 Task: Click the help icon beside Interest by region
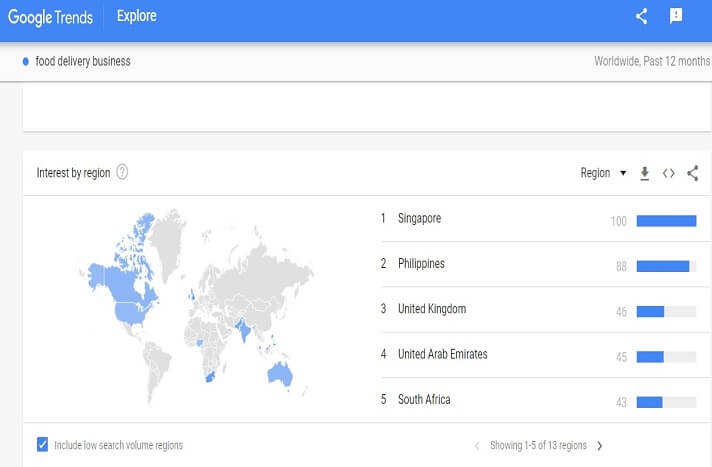(122, 172)
